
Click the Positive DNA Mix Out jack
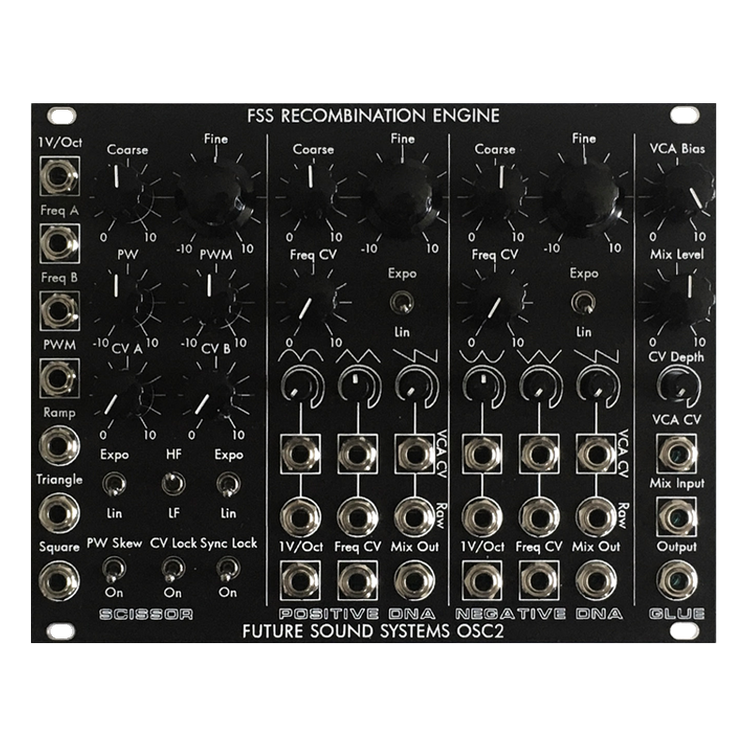point(414,581)
